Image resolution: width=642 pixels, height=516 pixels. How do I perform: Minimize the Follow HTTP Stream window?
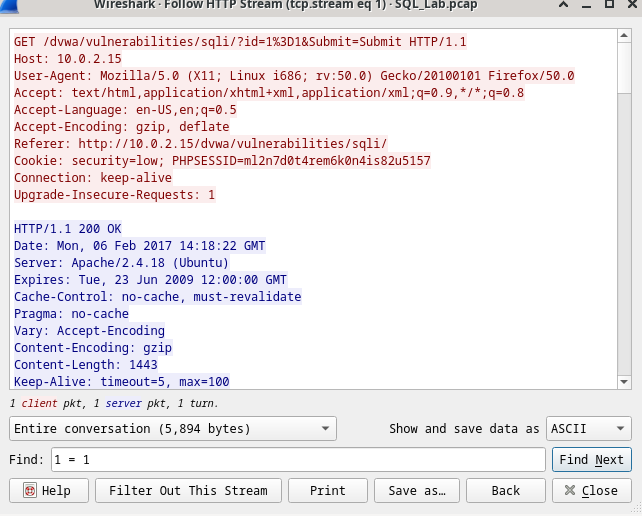[x=586, y=7]
